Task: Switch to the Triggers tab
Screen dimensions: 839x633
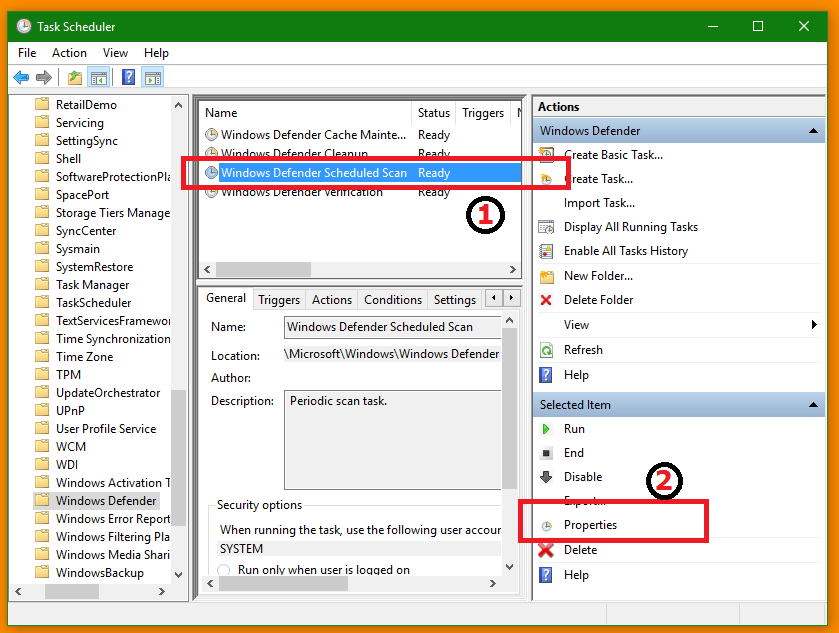Action: (x=279, y=299)
